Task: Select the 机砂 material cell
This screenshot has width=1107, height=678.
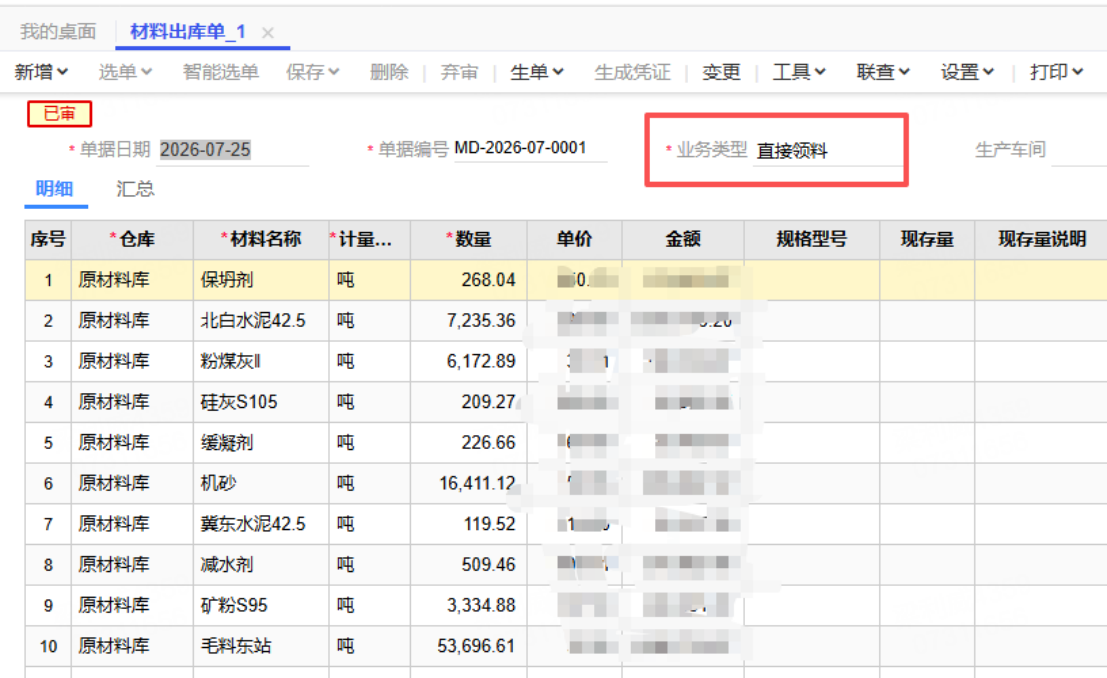Action: coord(261,484)
